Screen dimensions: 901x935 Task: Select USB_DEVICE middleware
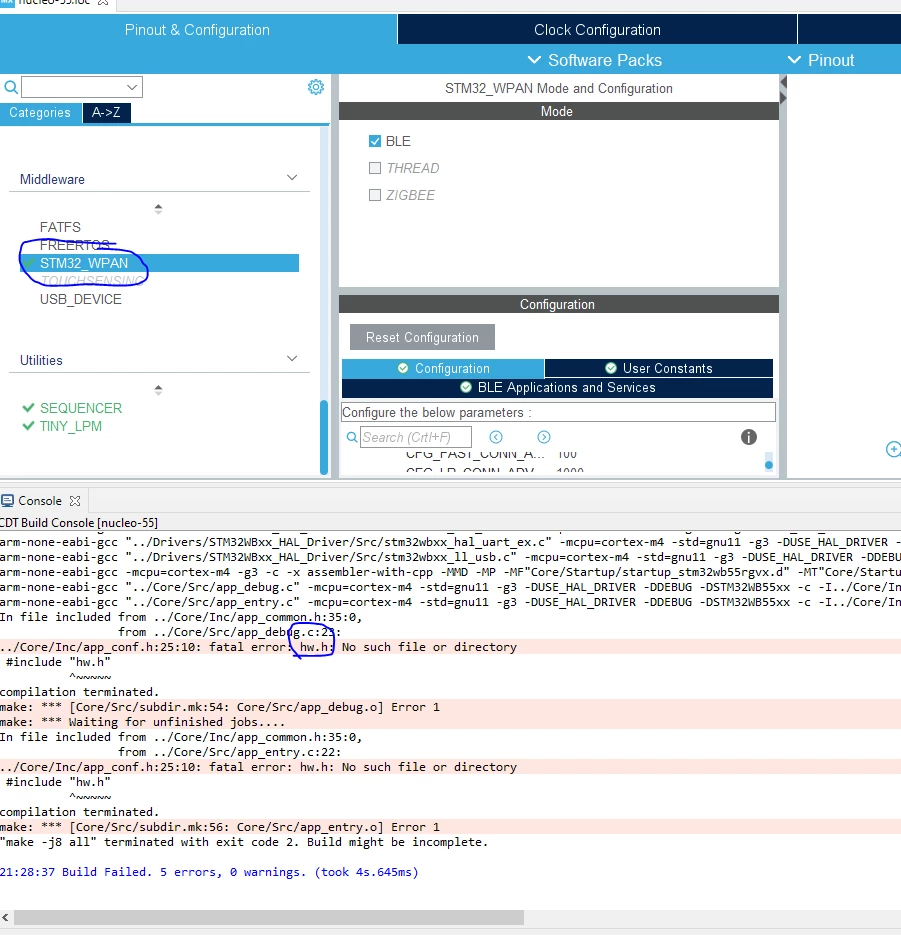coord(80,299)
